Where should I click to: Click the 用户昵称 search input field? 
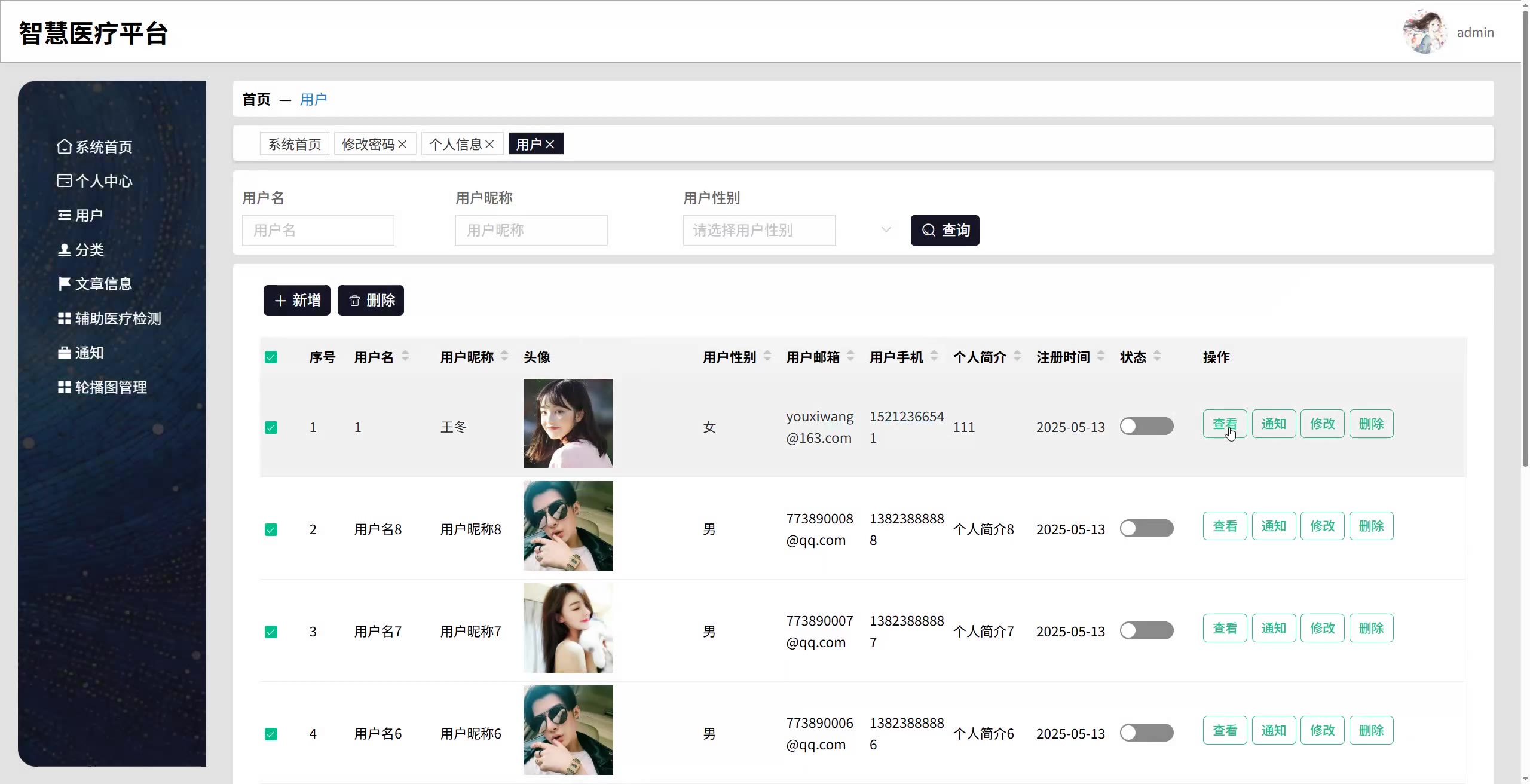[x=531, y=230]
